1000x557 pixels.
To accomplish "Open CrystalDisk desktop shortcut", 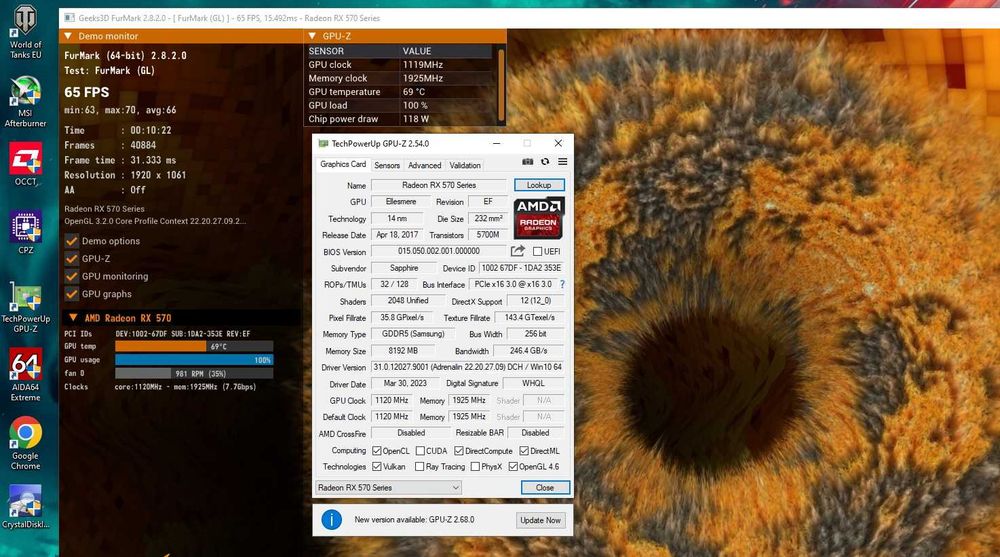I will point(26,507).
